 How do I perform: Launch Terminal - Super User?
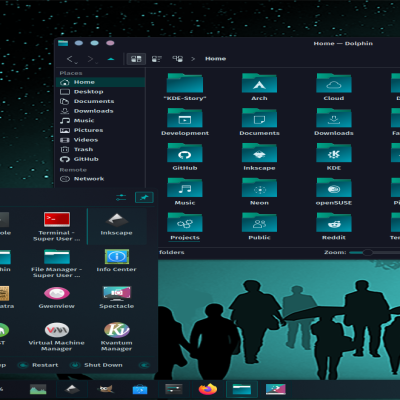[x=57, y=227]
